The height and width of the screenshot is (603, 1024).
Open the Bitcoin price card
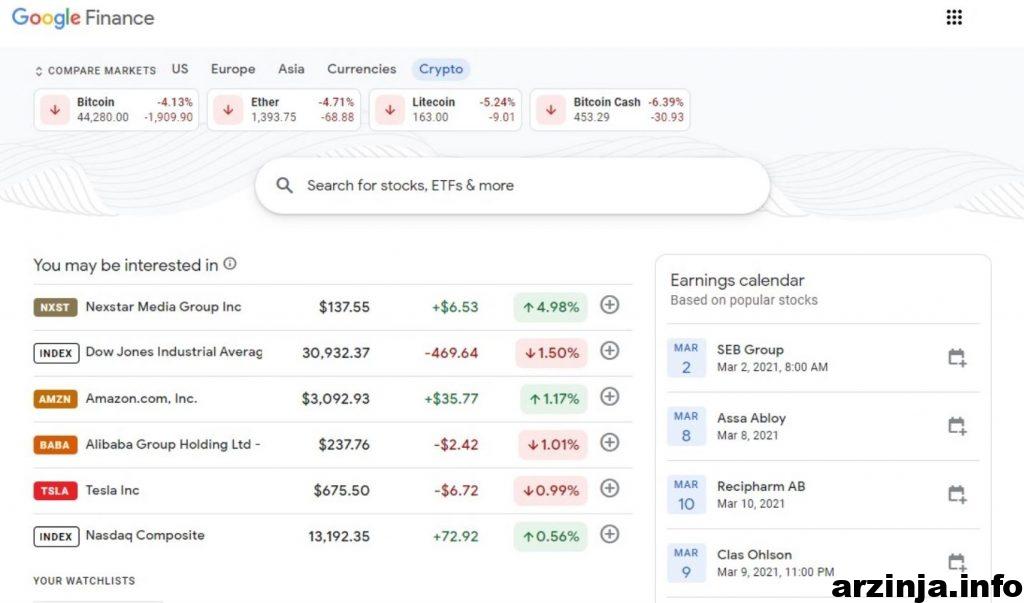[x=116, y=110]
